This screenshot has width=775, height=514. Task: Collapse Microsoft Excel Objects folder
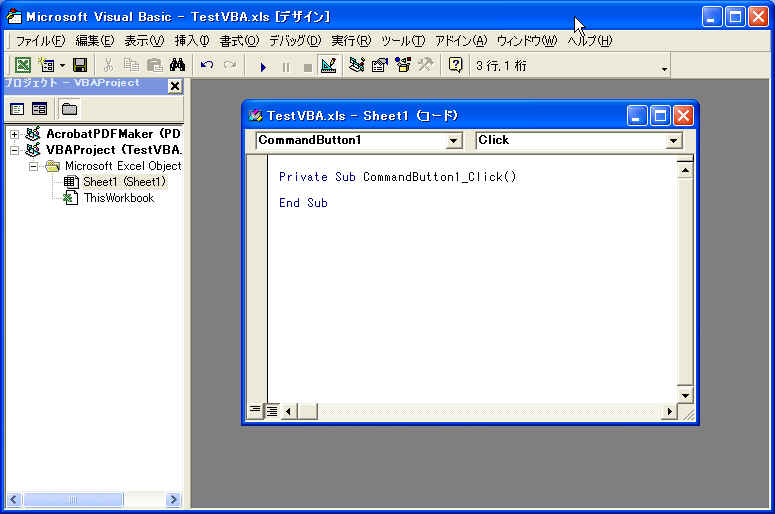[33, 167]
